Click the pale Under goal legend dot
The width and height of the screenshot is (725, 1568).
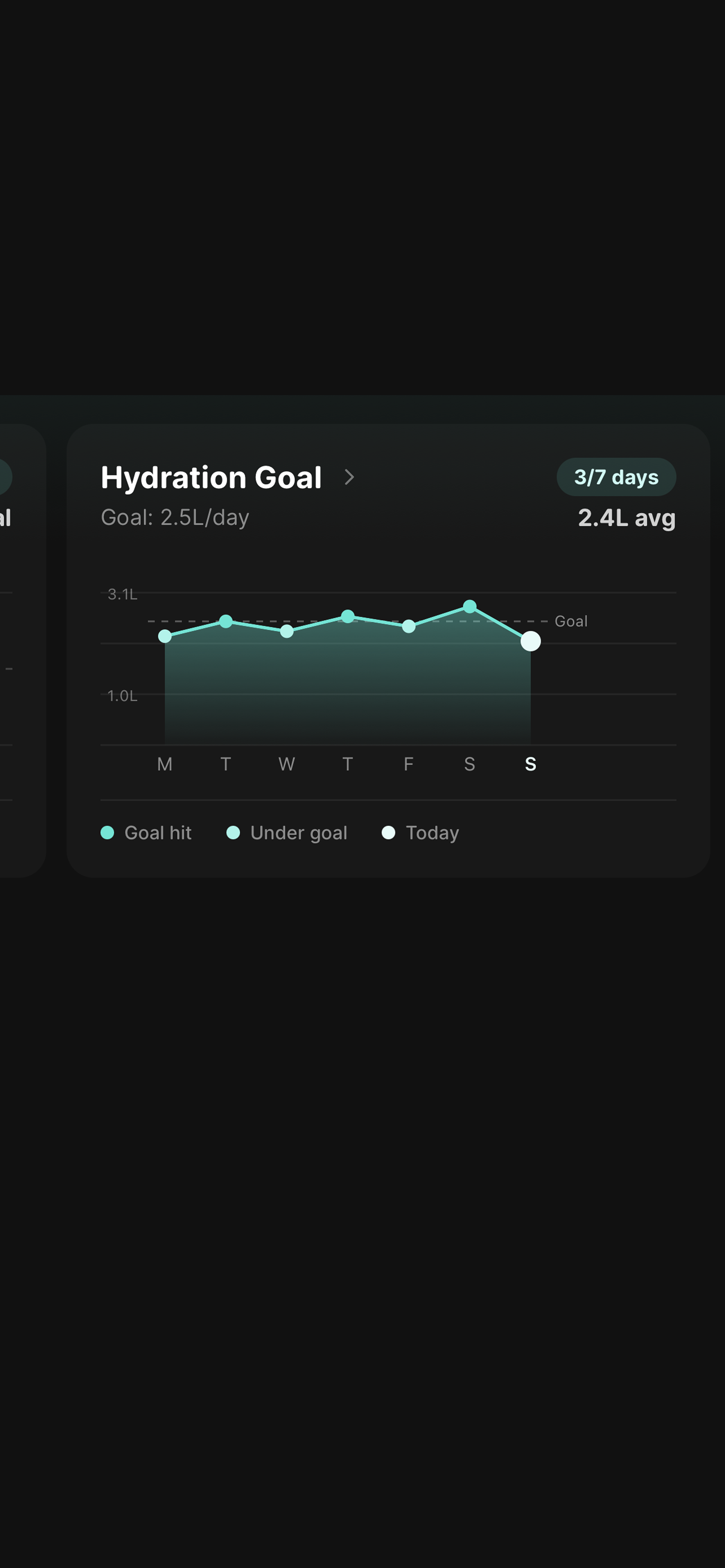[x=233, y=833]
